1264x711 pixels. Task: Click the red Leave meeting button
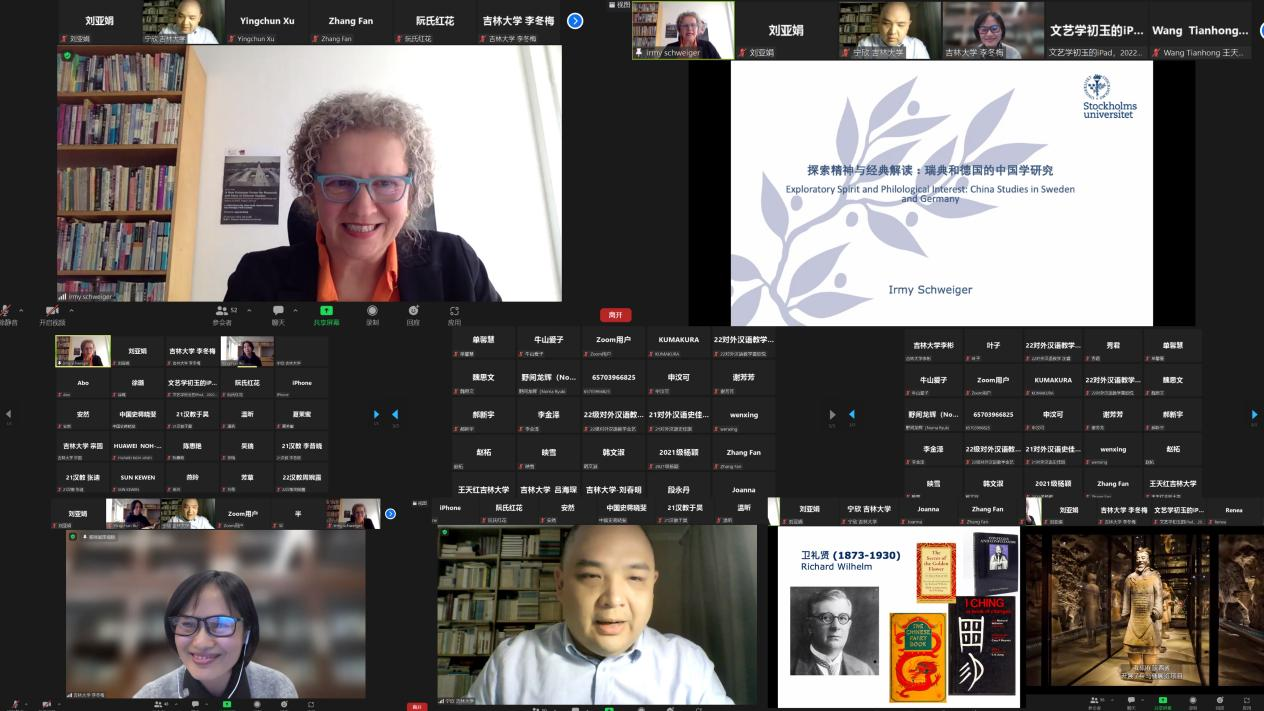point(615,315)
